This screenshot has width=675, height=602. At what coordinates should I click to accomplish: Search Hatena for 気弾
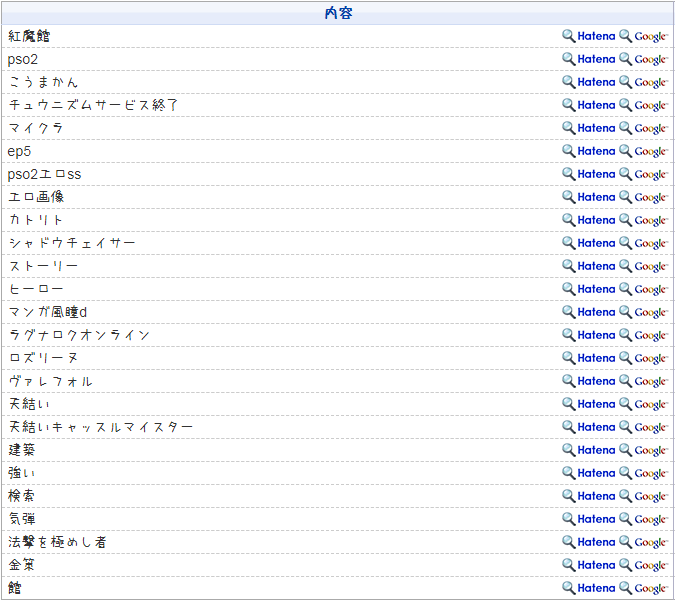[x=589, y=519]
